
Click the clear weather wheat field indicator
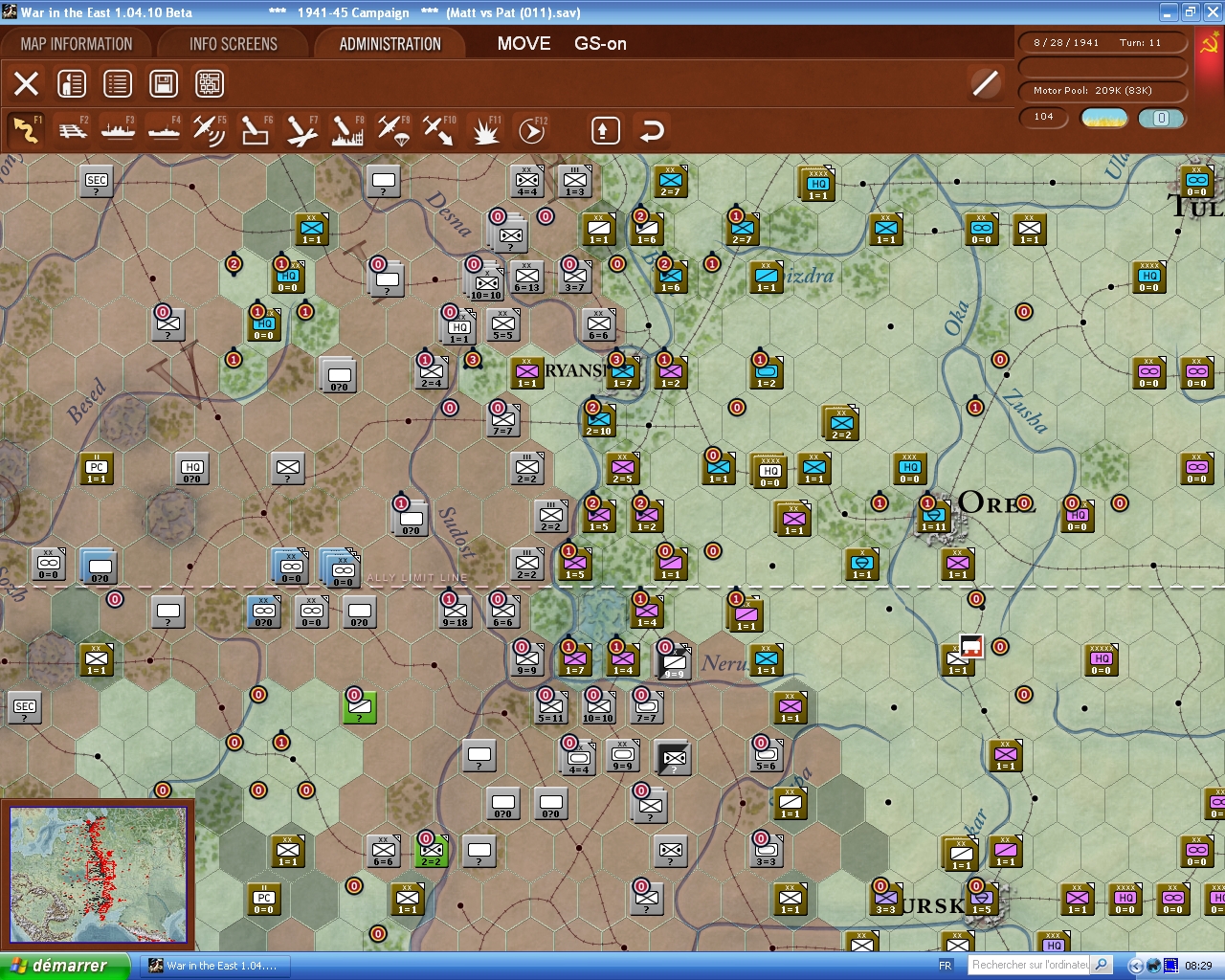1104,118
